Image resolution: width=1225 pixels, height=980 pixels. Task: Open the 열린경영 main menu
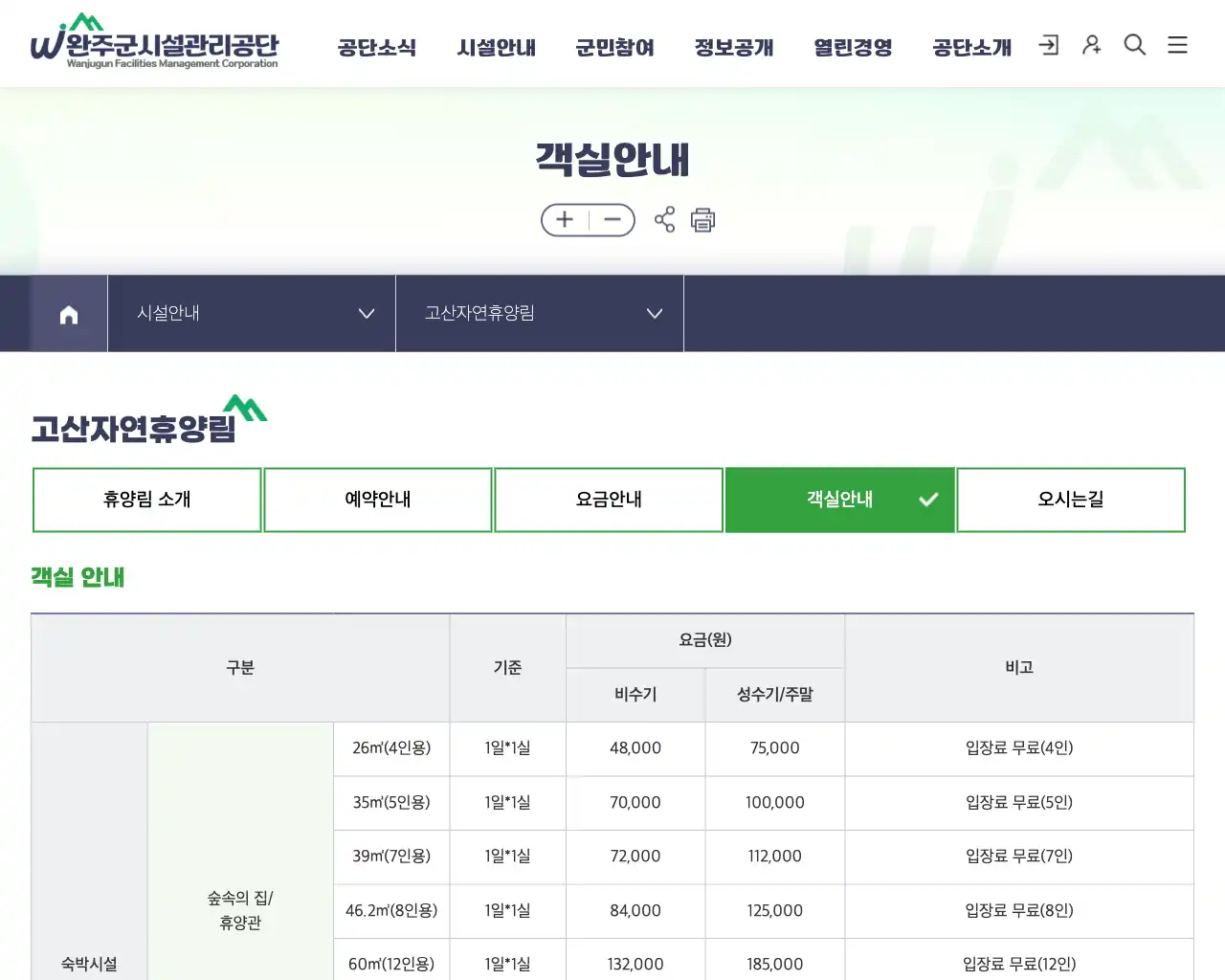point(854,47)
